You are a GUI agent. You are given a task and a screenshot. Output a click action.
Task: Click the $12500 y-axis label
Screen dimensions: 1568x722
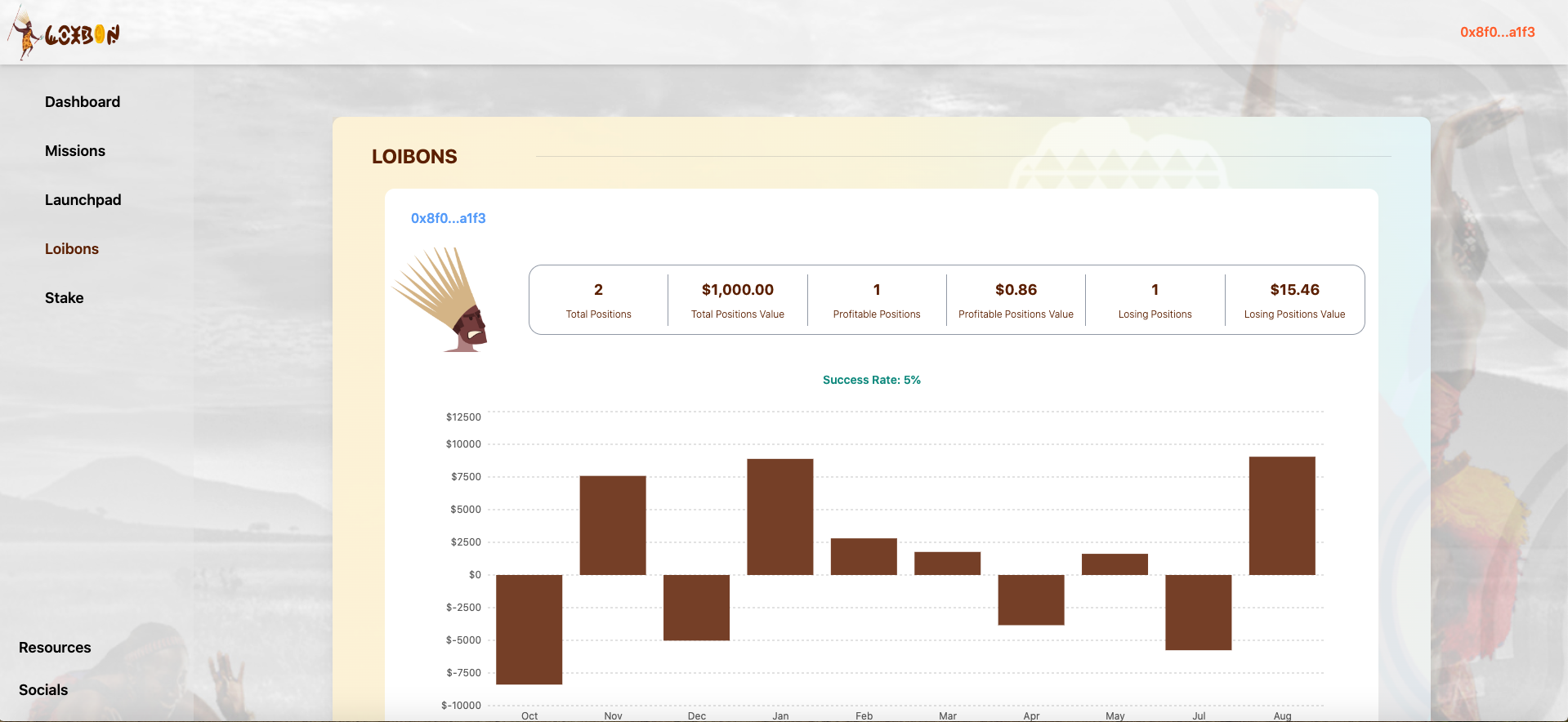pos(463,417)
